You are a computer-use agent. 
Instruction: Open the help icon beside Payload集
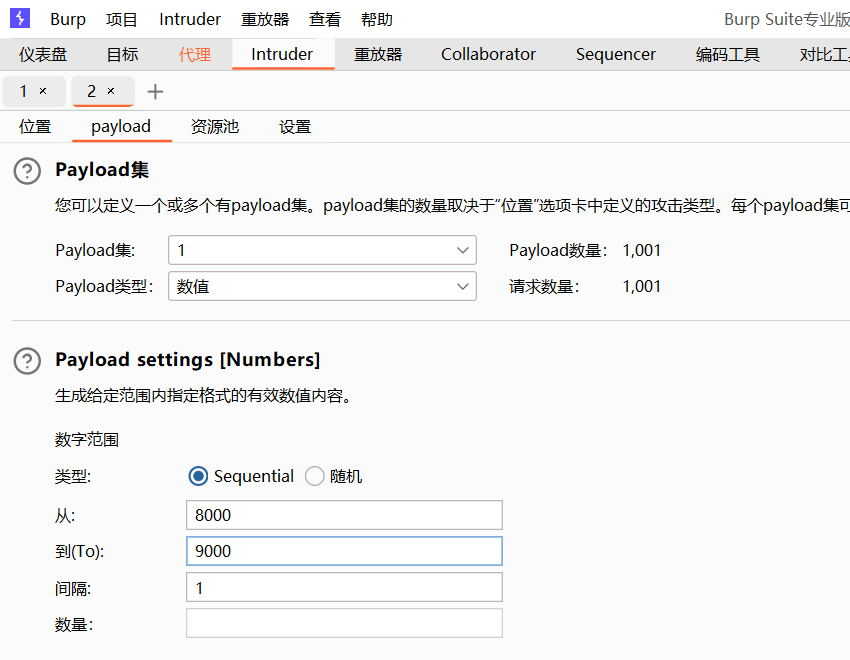[27, 171]
